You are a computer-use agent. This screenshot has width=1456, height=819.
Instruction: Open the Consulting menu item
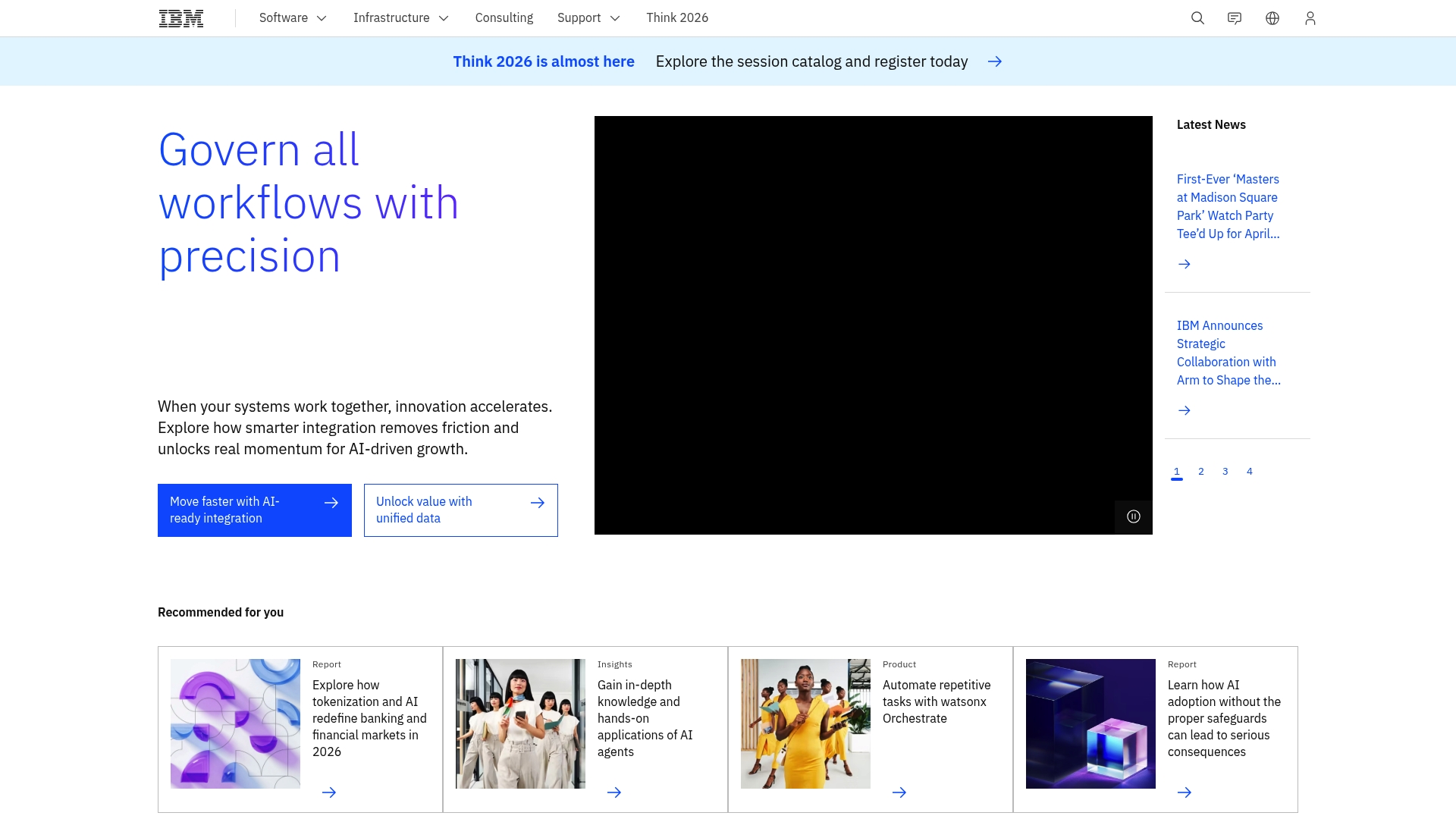(x=504, y=17)
